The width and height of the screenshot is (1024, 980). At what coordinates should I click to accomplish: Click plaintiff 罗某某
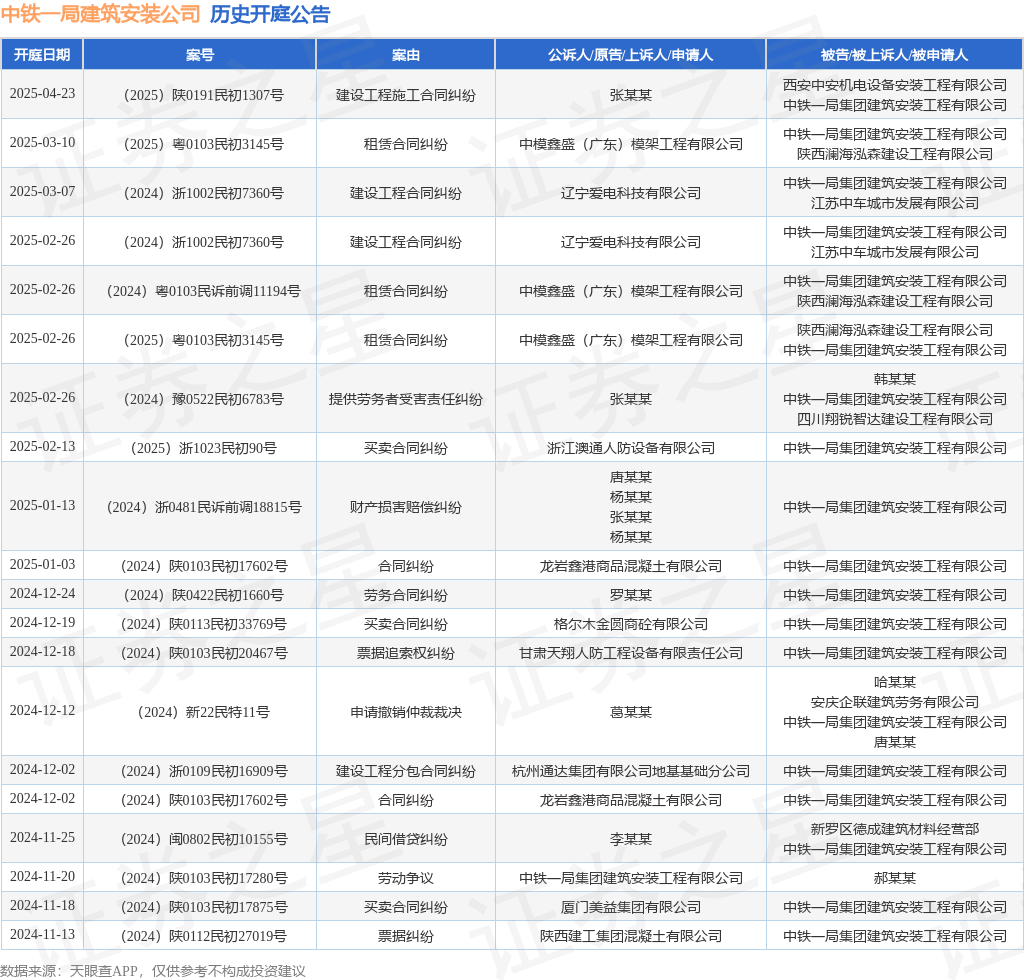pos(630,595)
